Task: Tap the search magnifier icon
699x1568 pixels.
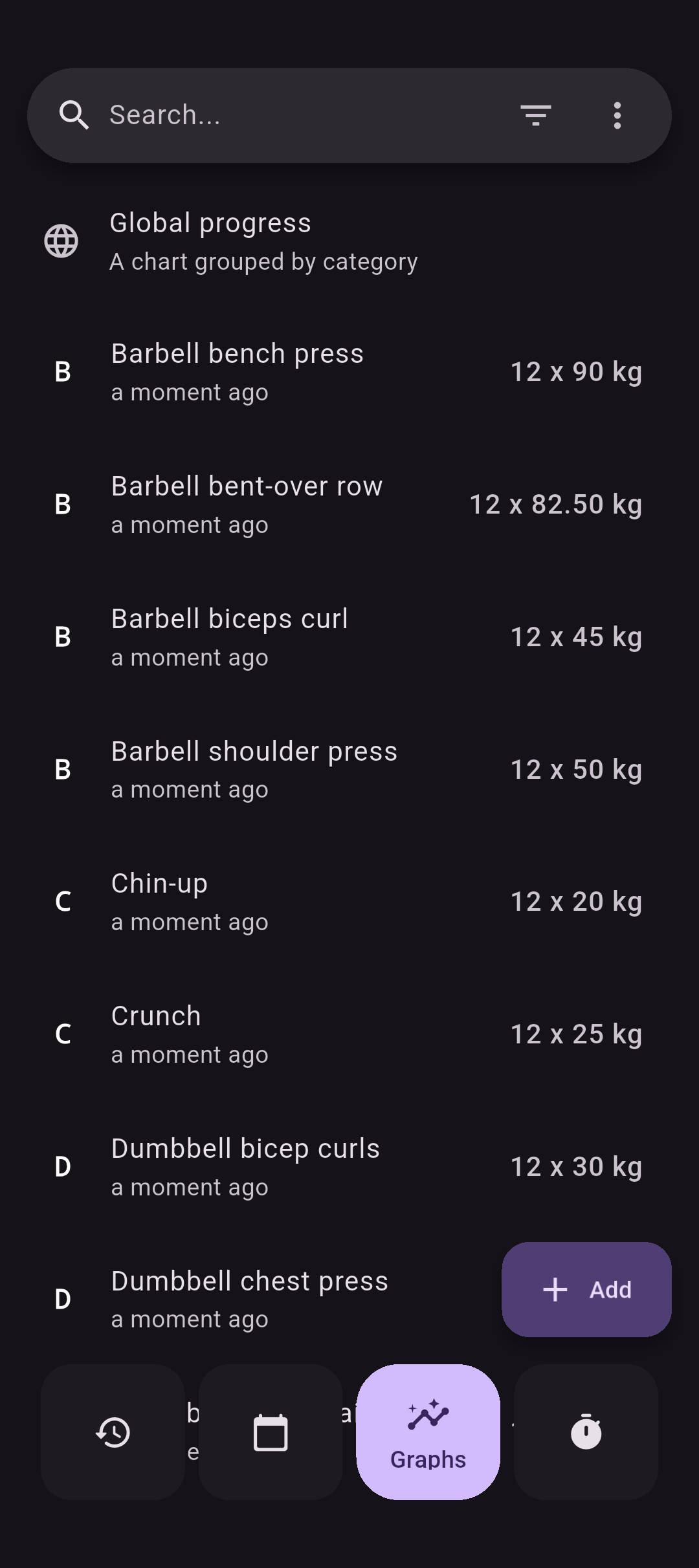Action: tap(74, 116)
